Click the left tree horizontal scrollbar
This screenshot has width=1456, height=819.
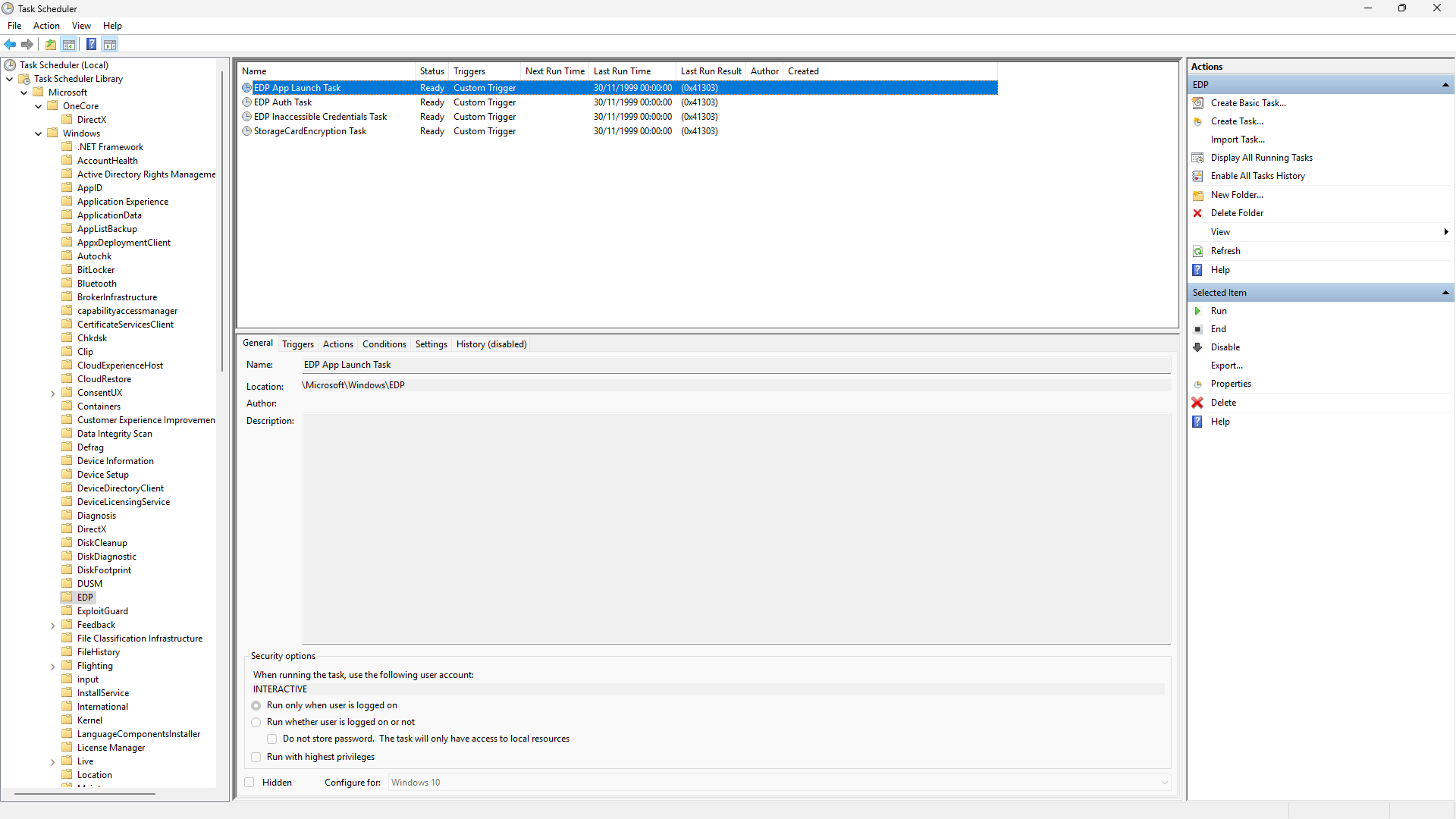click(x=85, y=794)
